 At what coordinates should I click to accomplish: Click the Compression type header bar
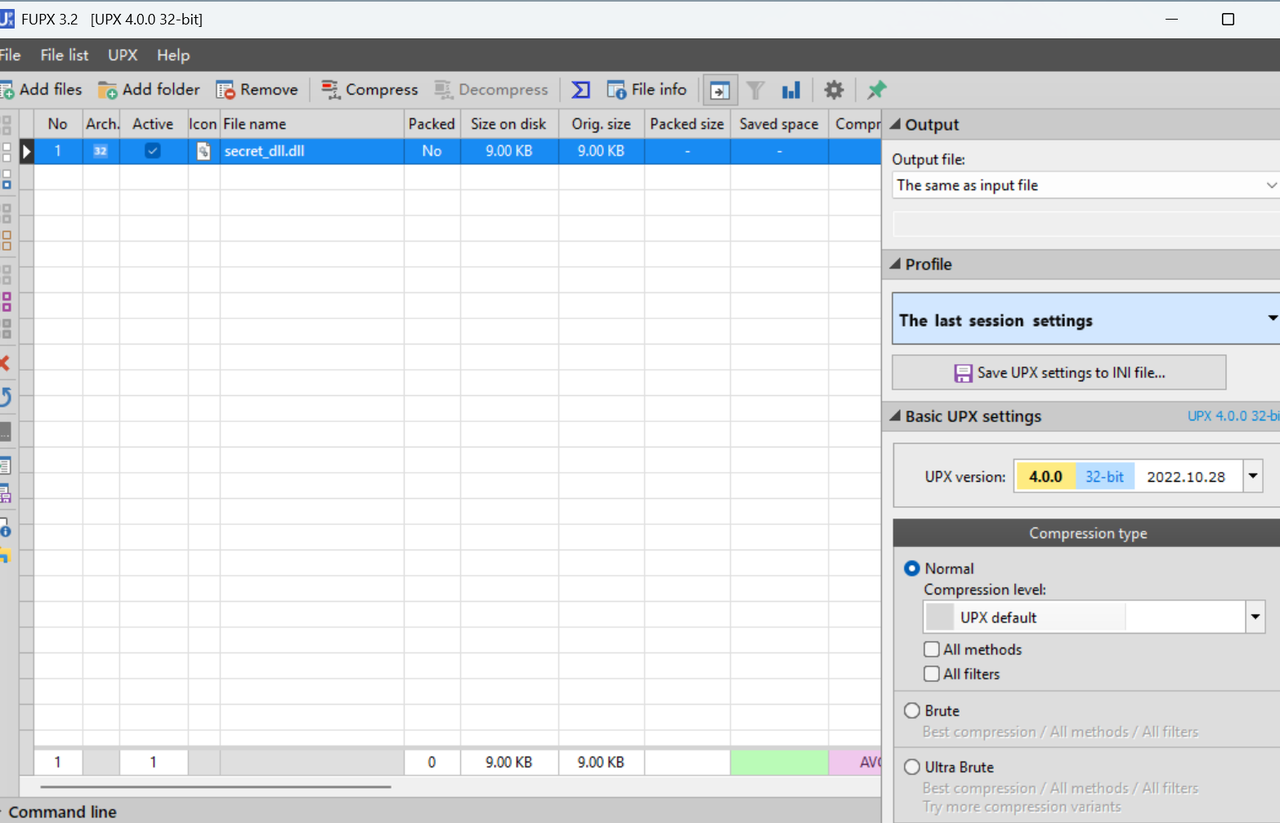coord(1087,533)
